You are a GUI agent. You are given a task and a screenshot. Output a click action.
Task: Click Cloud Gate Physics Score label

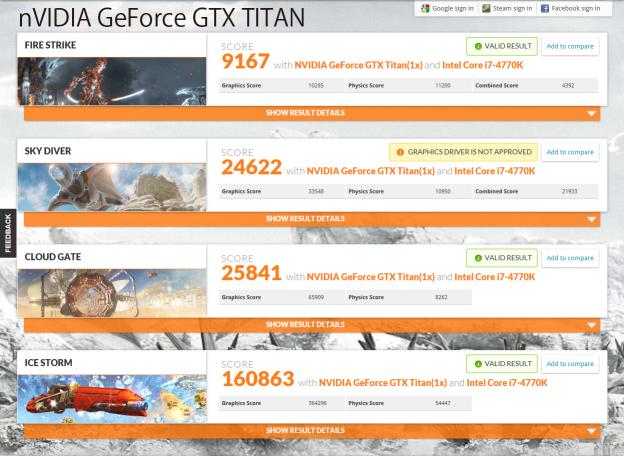366,297
